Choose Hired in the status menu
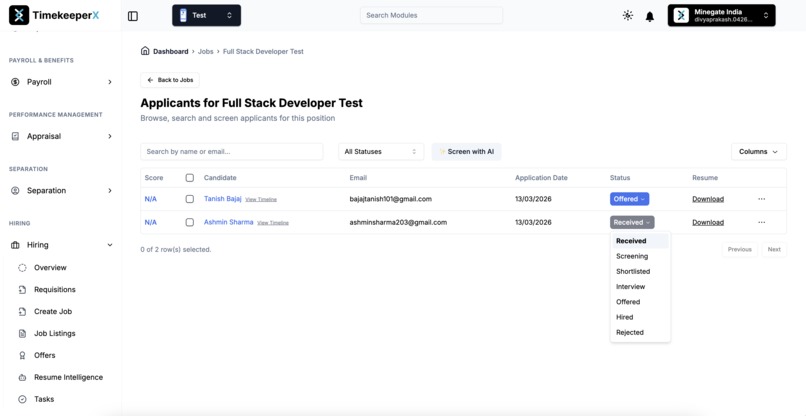This screenshot has width=806, height=416. (x=640, y=317)
